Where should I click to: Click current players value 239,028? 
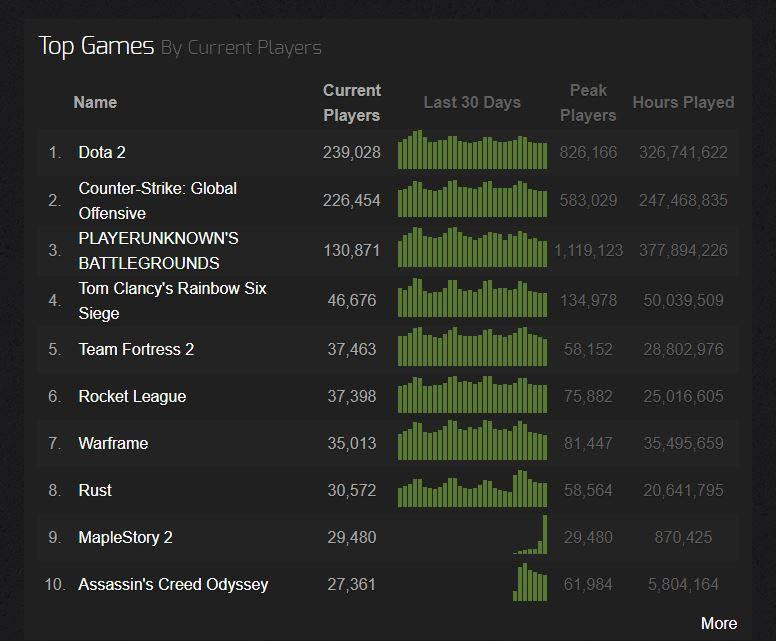click(x=352, y=152)
